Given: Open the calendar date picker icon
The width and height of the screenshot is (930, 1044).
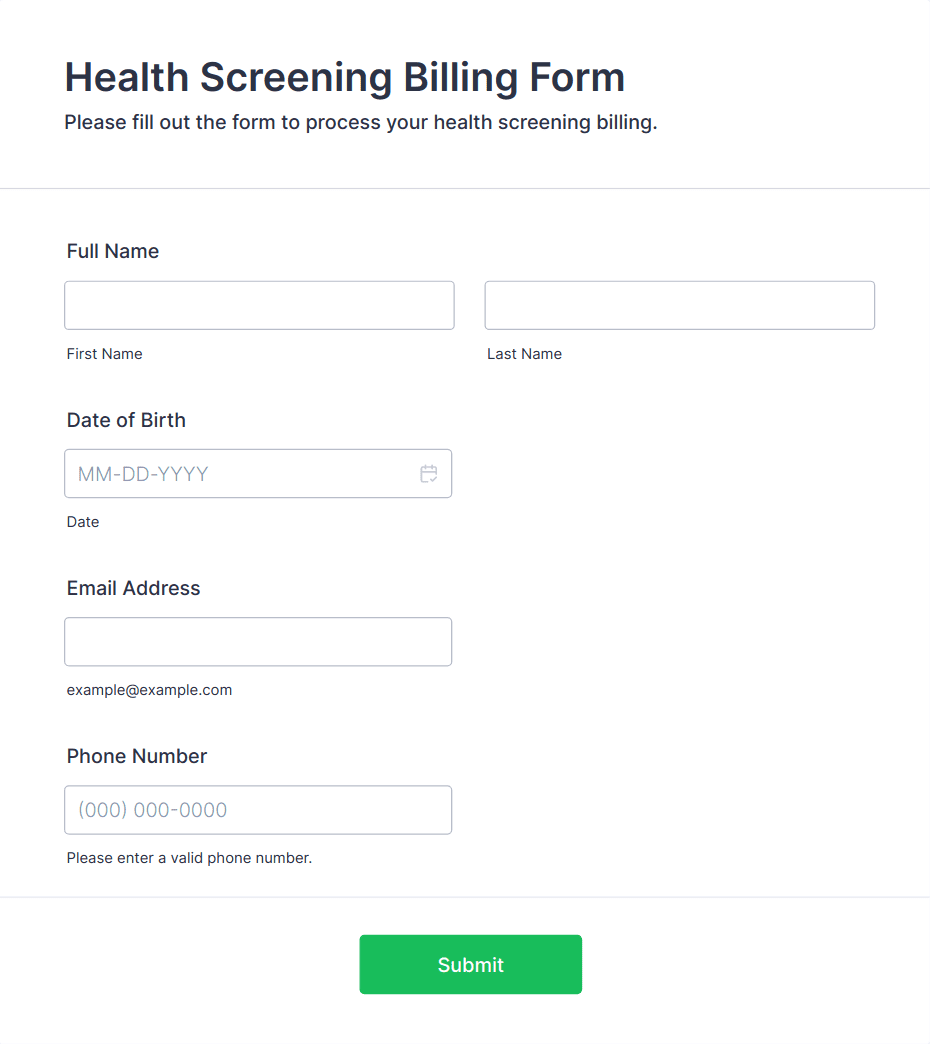Looking at the screenshot, I should click(x=429, y=474).
